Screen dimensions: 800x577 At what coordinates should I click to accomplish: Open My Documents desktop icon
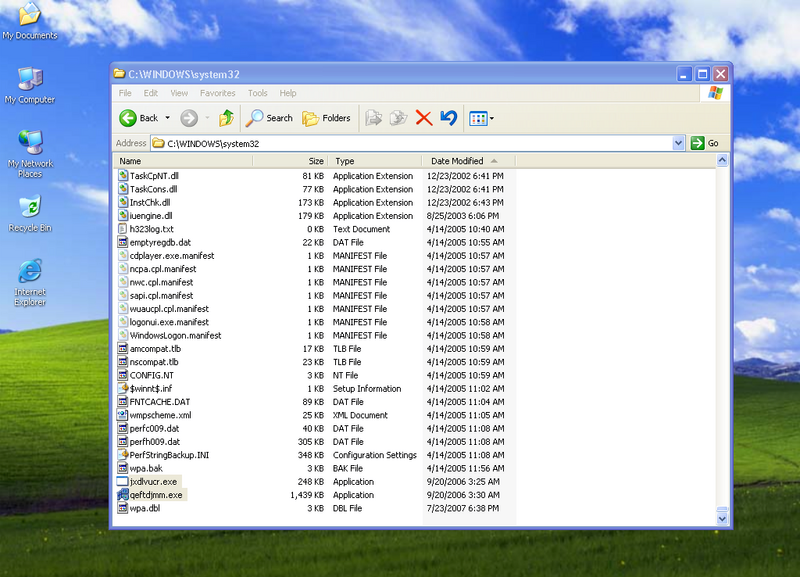30,21
